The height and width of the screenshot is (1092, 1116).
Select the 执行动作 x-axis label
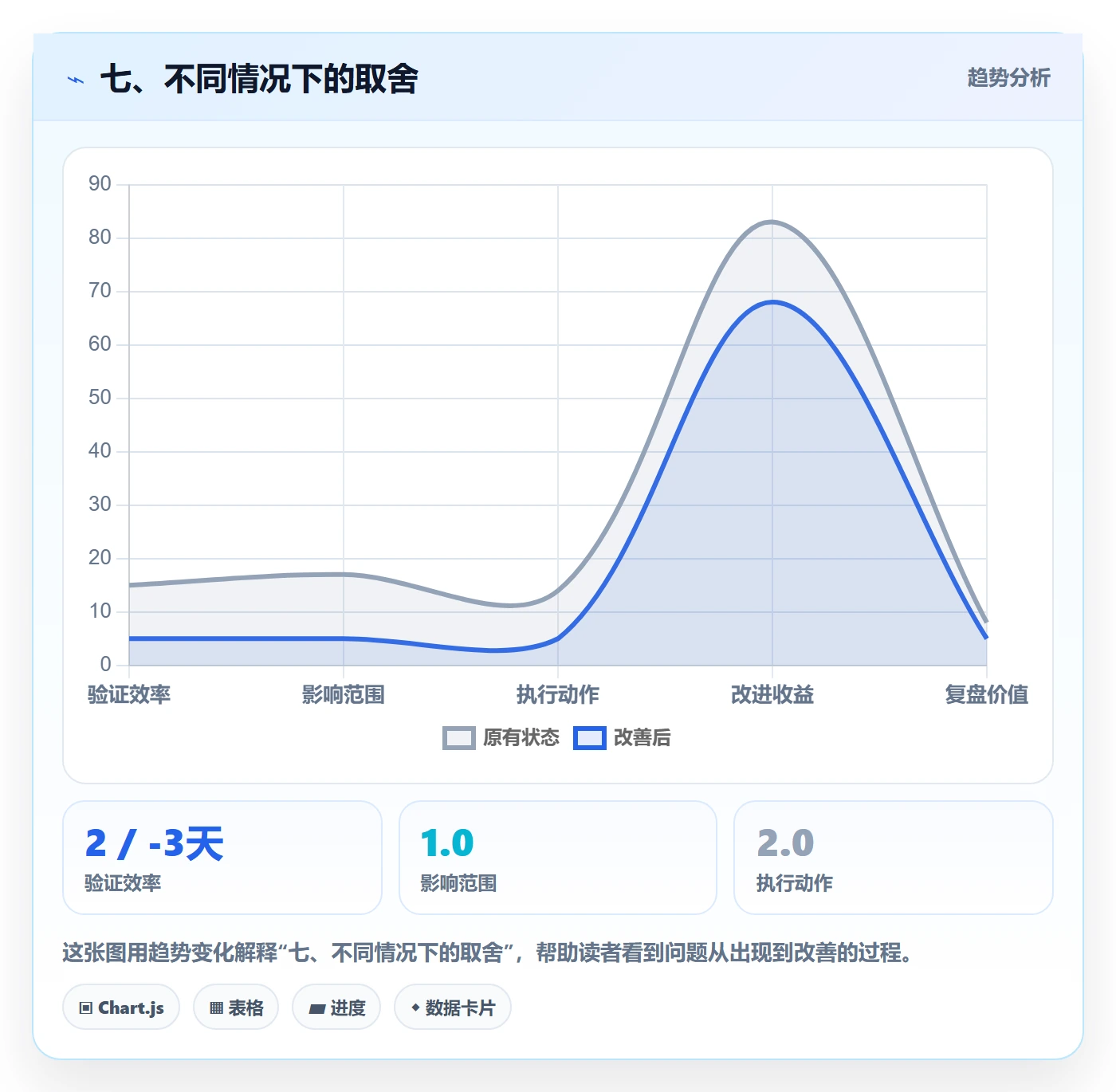click(x=558, y=694)
